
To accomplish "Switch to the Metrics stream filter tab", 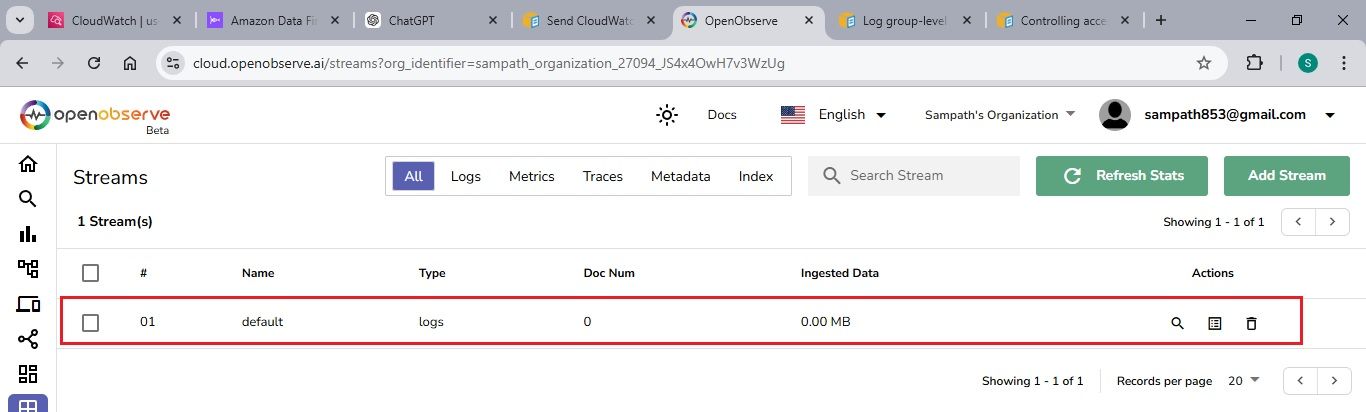I will click(531, 176).
